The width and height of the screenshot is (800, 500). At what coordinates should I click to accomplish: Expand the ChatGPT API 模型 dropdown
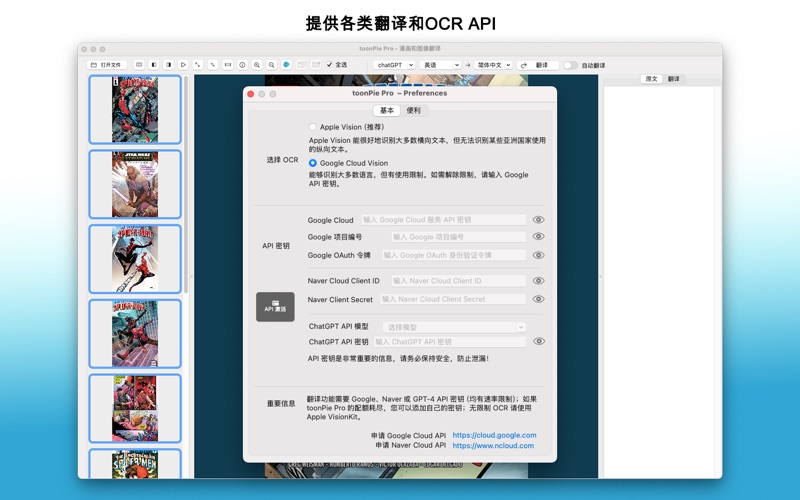coord(454,327)
